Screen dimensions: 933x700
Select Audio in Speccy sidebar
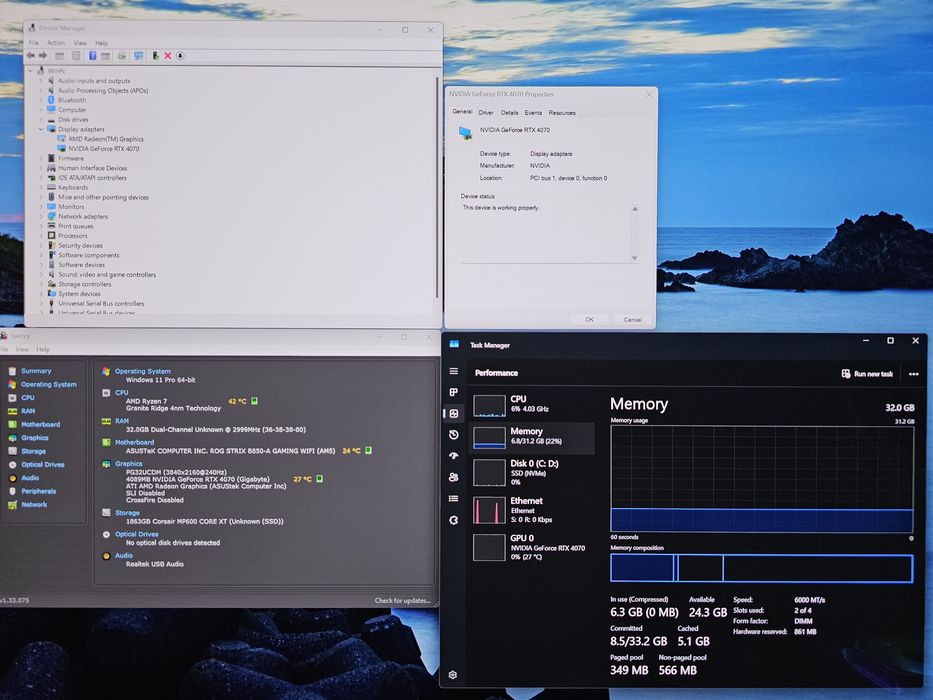click(x=30, y=477)
